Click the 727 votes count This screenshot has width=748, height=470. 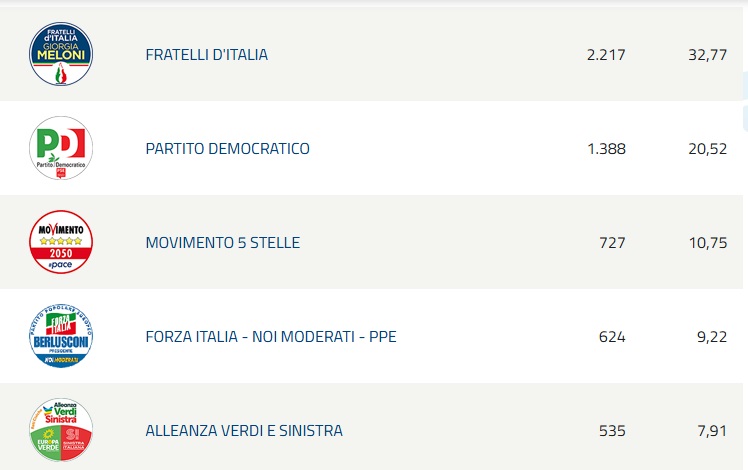tap(611, 243)
